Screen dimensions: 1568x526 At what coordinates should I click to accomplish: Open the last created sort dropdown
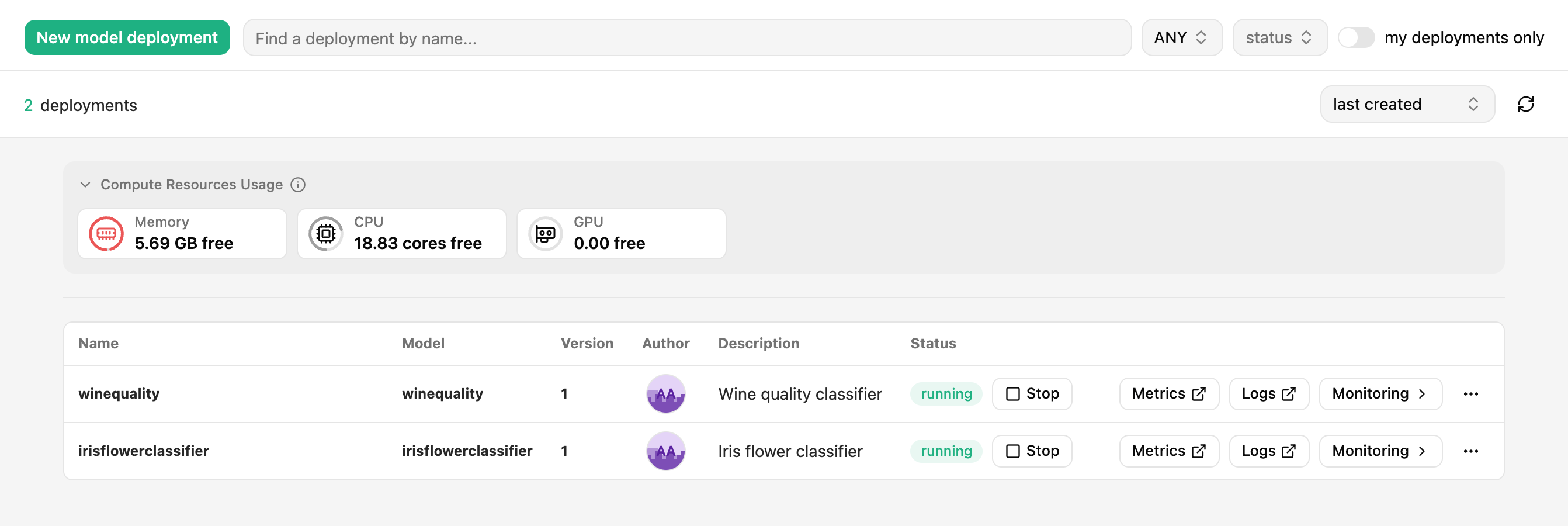click(1407, 104)
